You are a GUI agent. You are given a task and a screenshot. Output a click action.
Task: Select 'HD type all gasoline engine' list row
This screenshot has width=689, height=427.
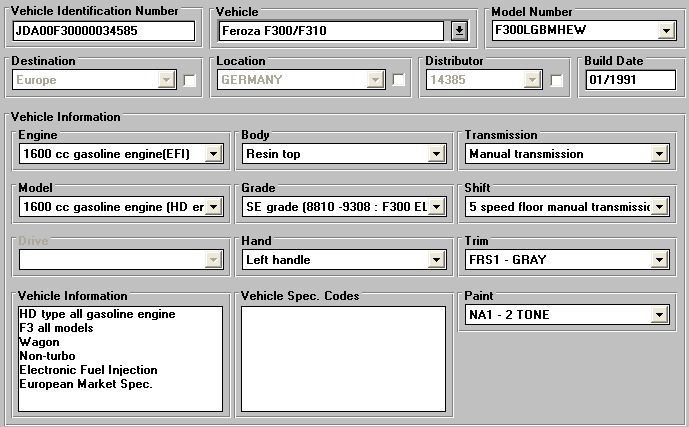[x=120, y=314]
